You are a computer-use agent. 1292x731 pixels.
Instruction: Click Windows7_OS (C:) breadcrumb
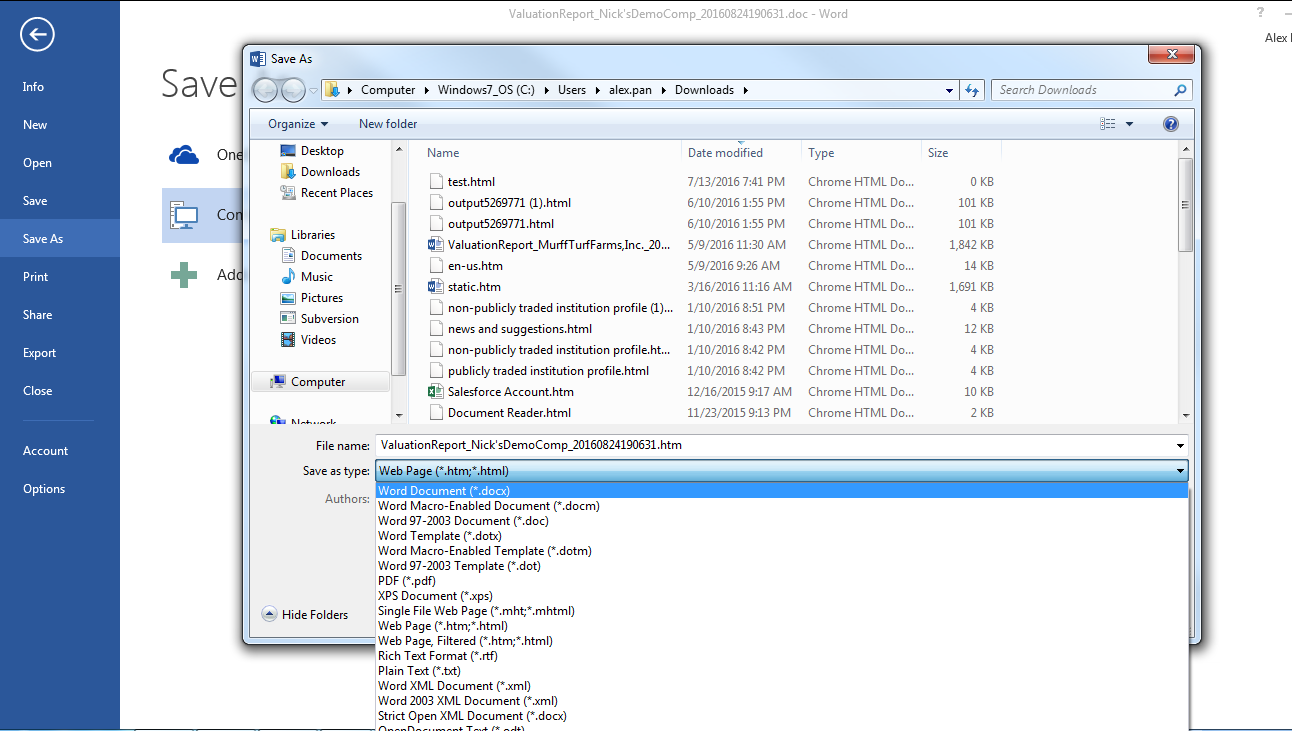pyautogui.click(x=486, y=90)
